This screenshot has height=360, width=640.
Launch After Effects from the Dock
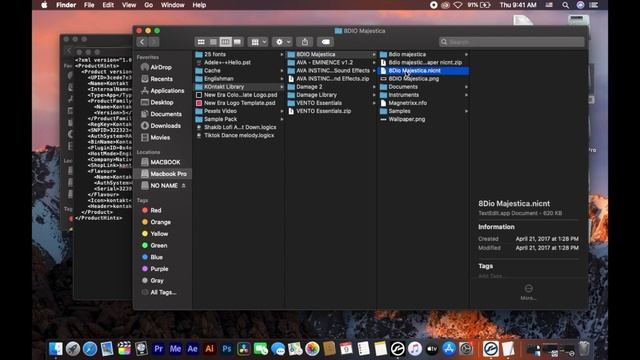193,349
